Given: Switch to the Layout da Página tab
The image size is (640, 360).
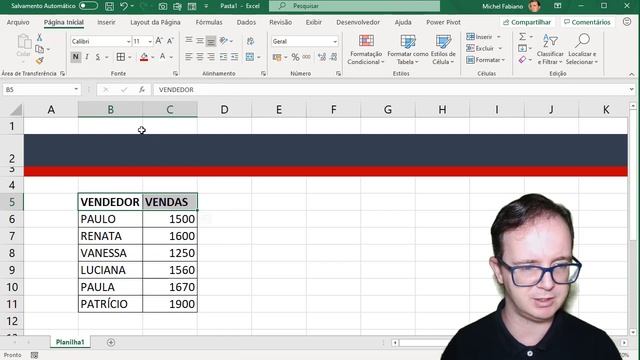Looking at the screenshot, I should pos(155,22).
